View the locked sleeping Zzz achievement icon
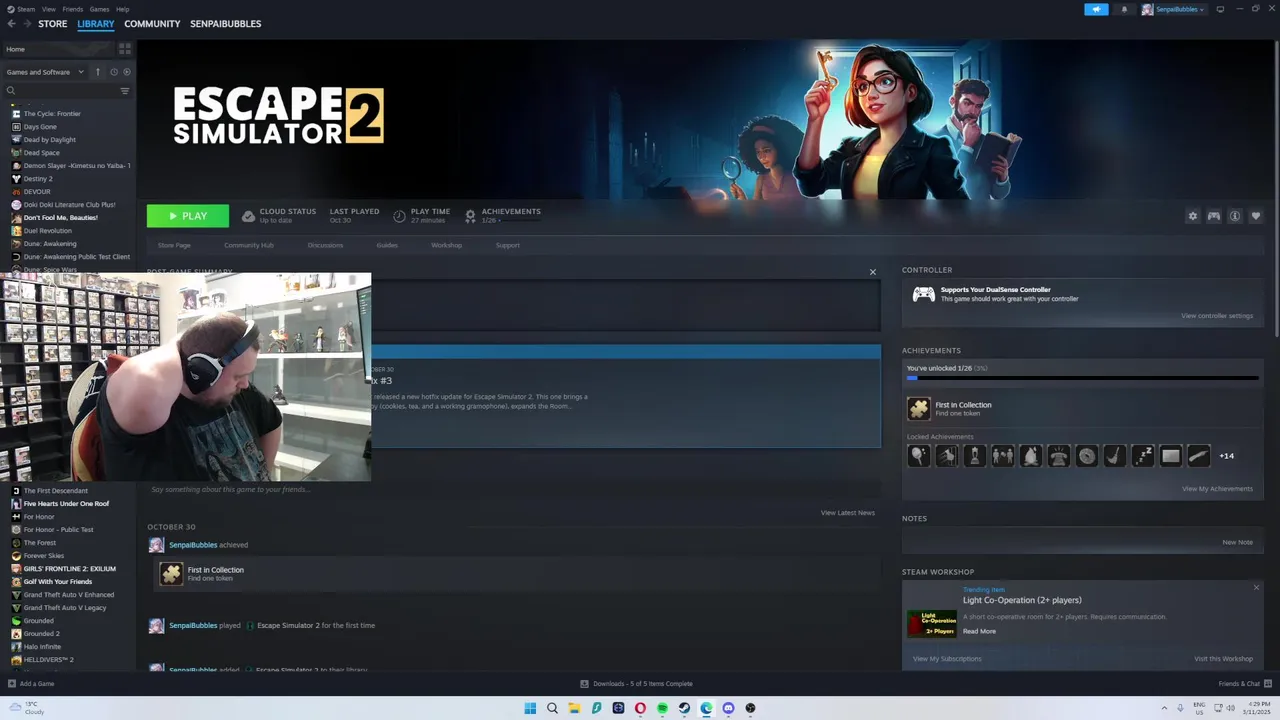The image size is (1280, 720). (1142, 456)
